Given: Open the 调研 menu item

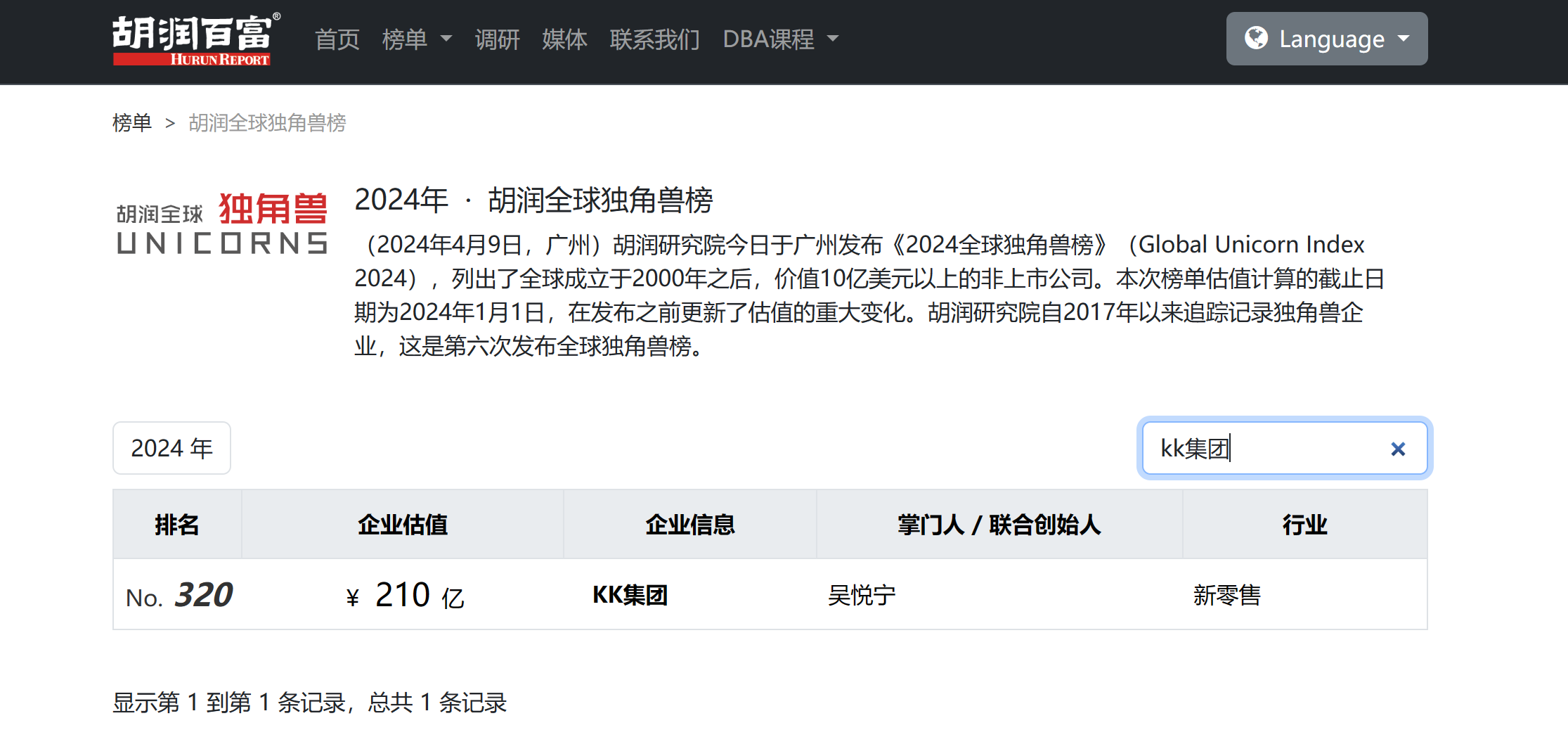Looking at the screenshot, I should pos(497,39).
